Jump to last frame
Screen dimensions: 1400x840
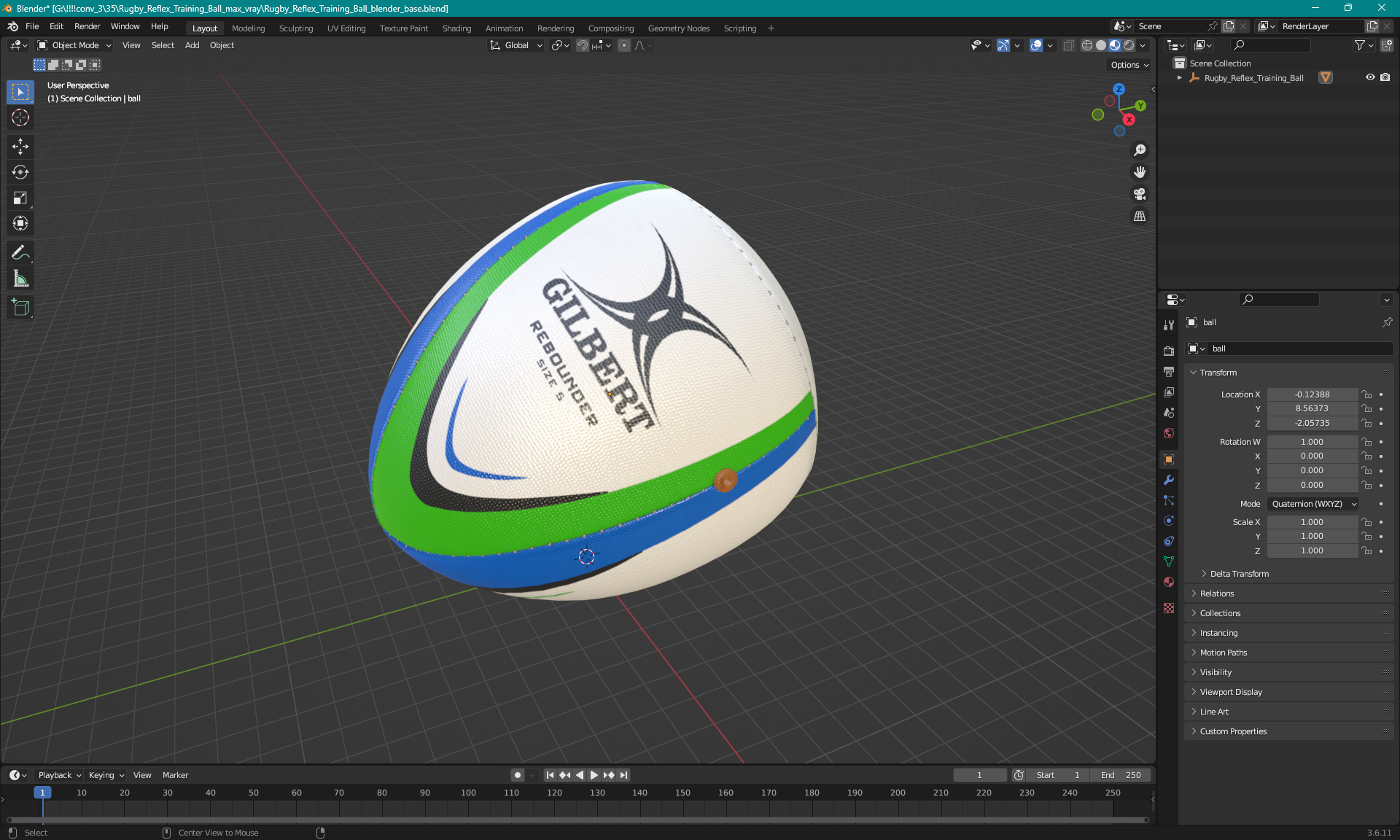624,775
